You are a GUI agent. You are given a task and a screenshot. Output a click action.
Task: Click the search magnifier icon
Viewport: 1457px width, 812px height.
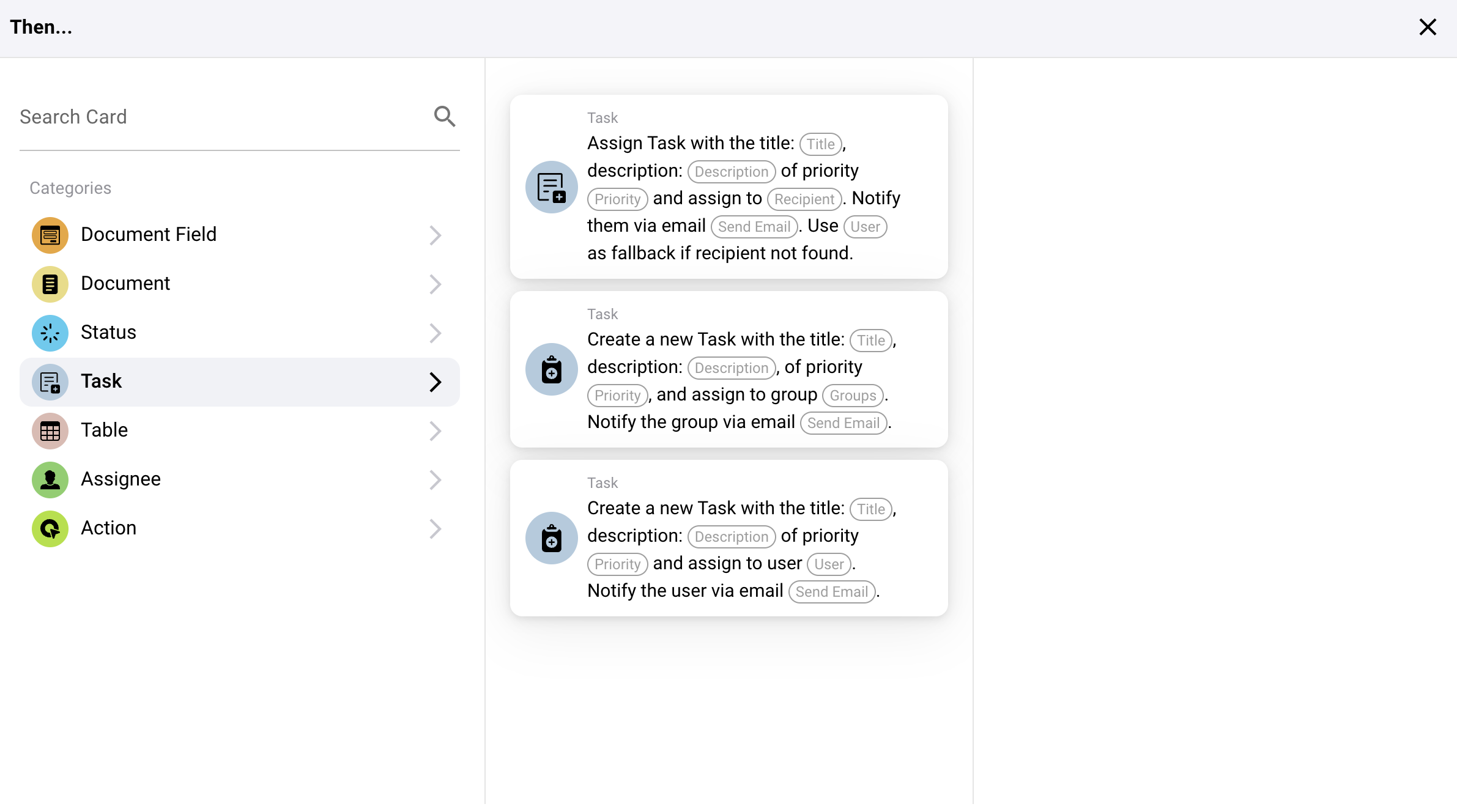(x=445, y=116)
